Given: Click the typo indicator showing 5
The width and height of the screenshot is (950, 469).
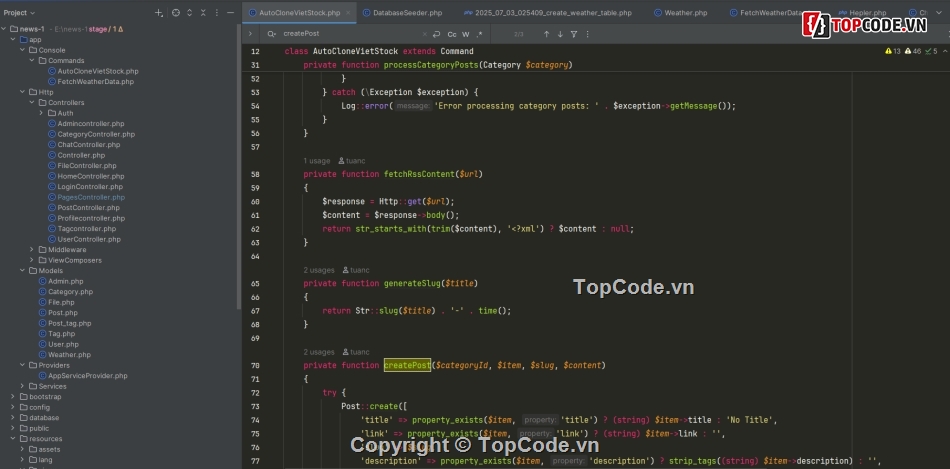Looking at the screenshot, I should tap(931, 52).
